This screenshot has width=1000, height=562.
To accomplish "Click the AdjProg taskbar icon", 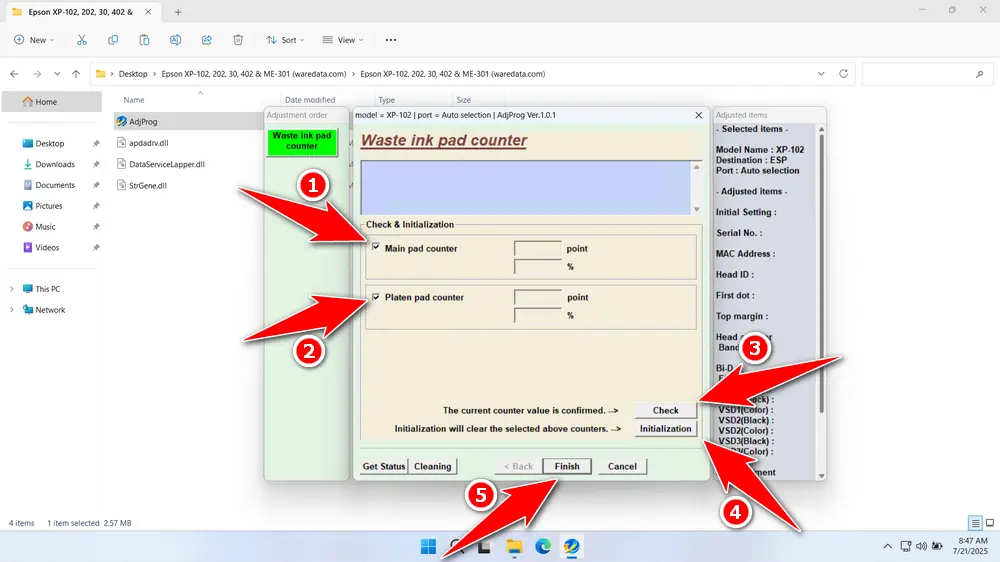I will click(571, 547).
